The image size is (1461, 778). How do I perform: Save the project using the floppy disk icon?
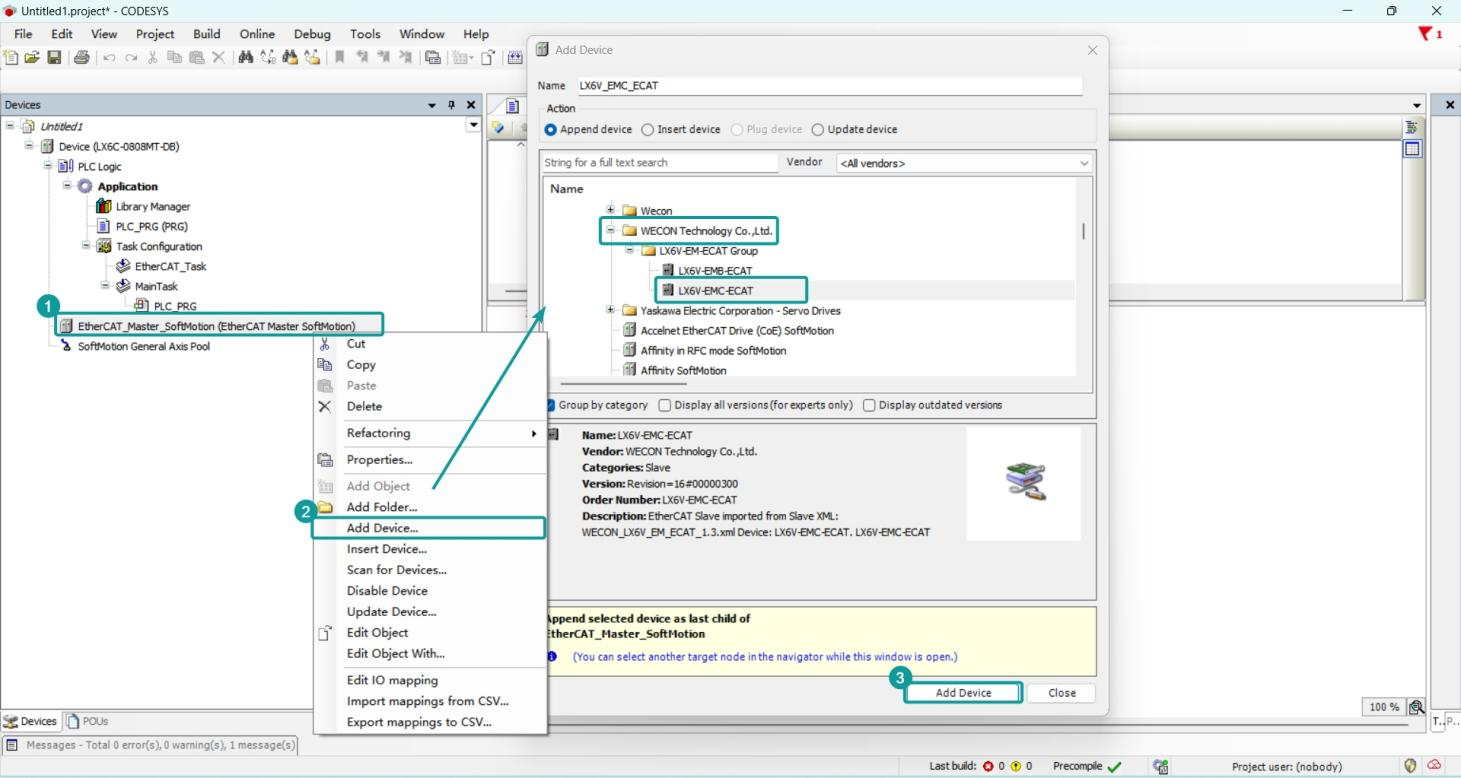[54, 57]
